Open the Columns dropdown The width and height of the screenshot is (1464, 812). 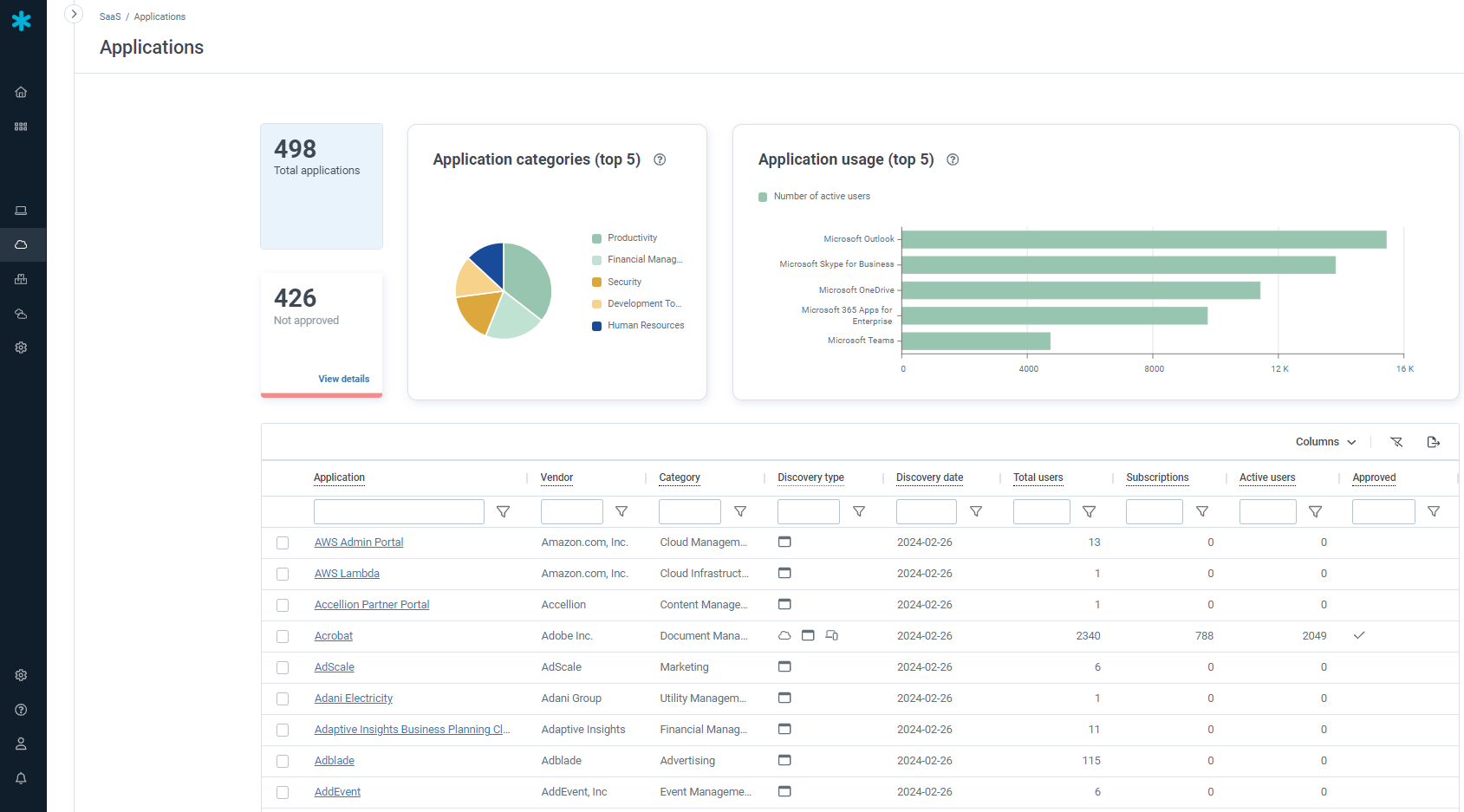[1325, 442]
